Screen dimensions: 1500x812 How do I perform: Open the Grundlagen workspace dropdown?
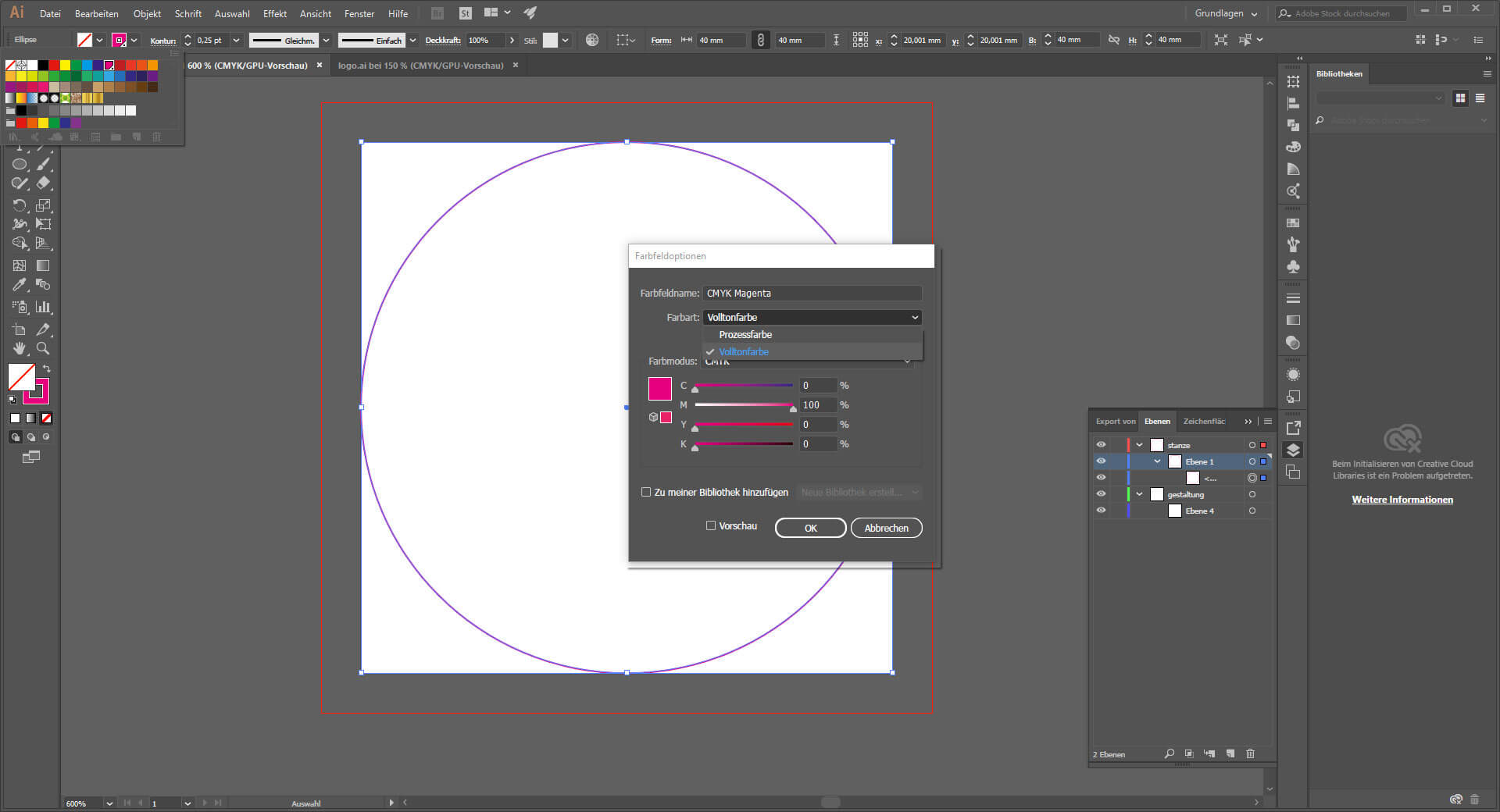[x=1226, y=13]
